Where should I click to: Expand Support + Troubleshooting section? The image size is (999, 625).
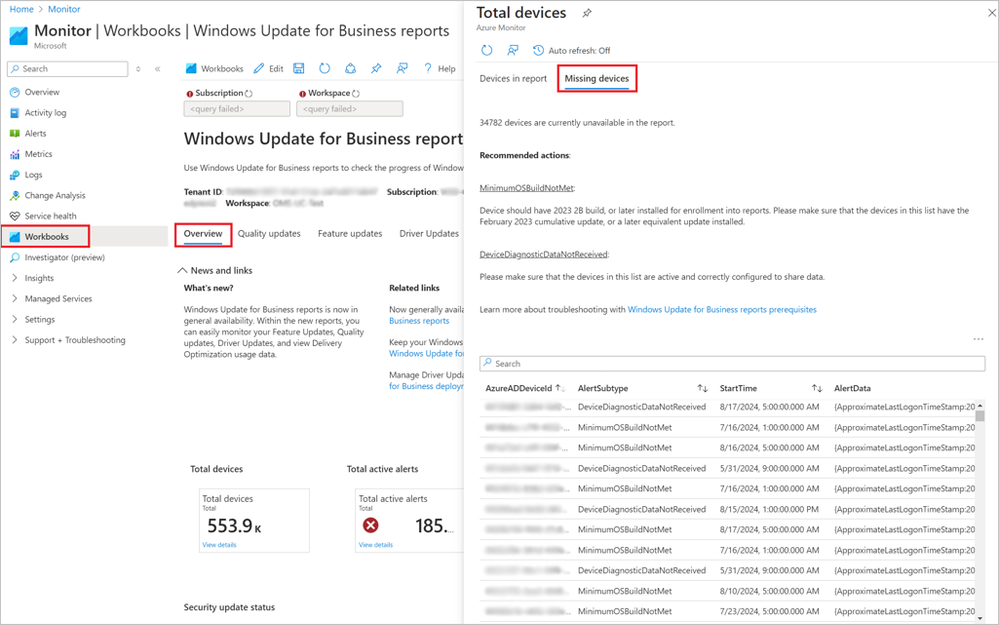point(68,340)
